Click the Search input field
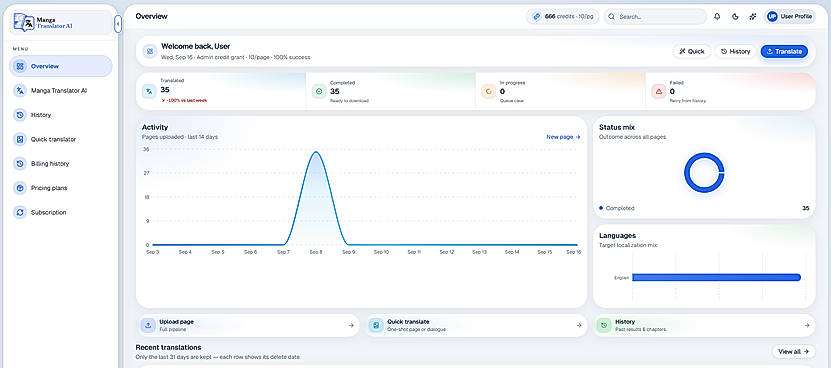The image size is (831, 368). coord(655,16)
